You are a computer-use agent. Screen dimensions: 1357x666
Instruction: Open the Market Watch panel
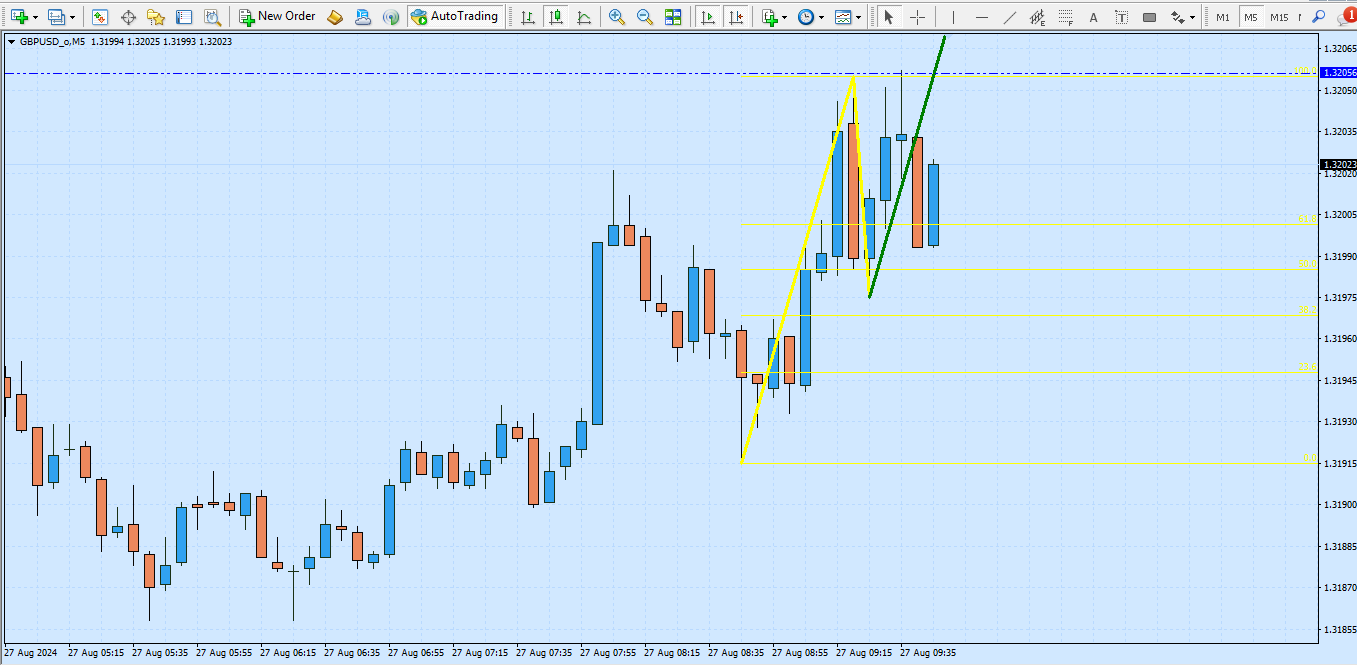coord(100,17)
